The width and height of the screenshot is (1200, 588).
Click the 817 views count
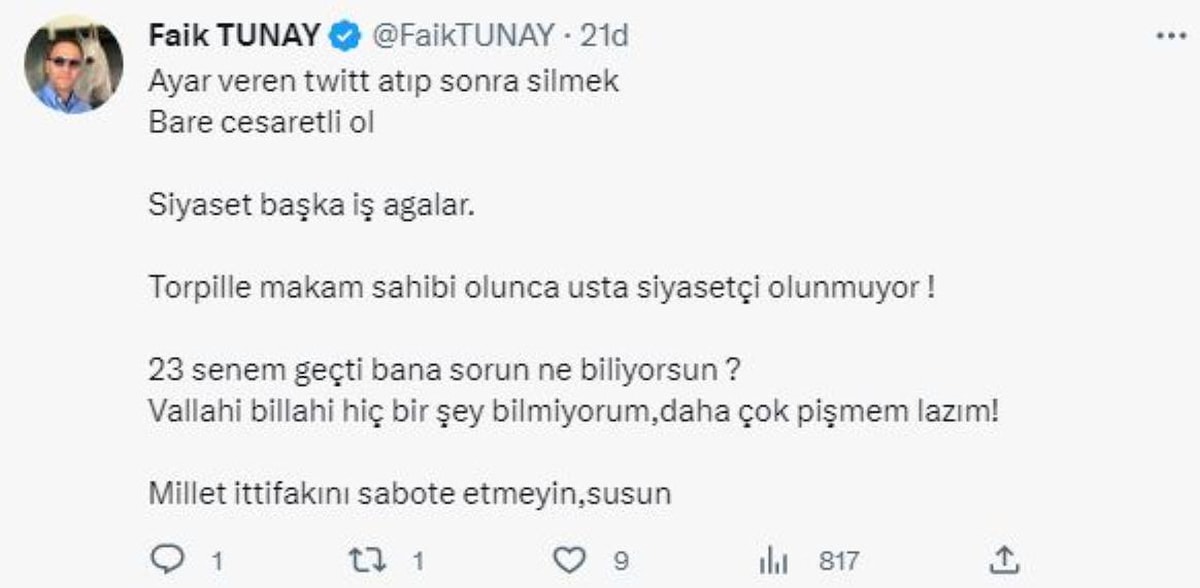pos(838,560)
